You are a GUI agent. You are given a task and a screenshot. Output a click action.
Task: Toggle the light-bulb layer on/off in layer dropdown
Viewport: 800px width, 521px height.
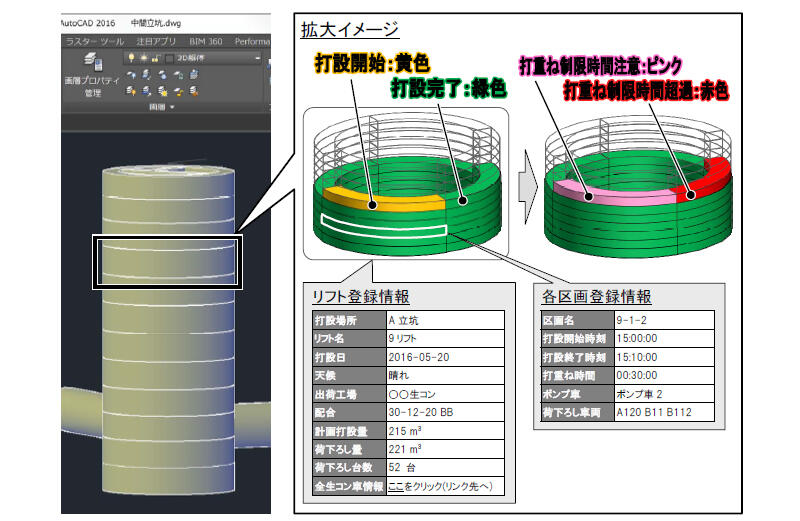pos(132,58)
